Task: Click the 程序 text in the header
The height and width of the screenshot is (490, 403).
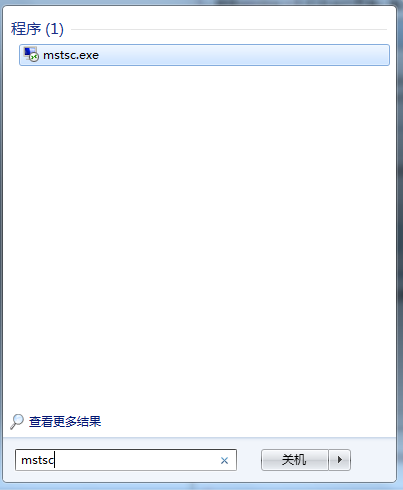Action: coord(26,29)
